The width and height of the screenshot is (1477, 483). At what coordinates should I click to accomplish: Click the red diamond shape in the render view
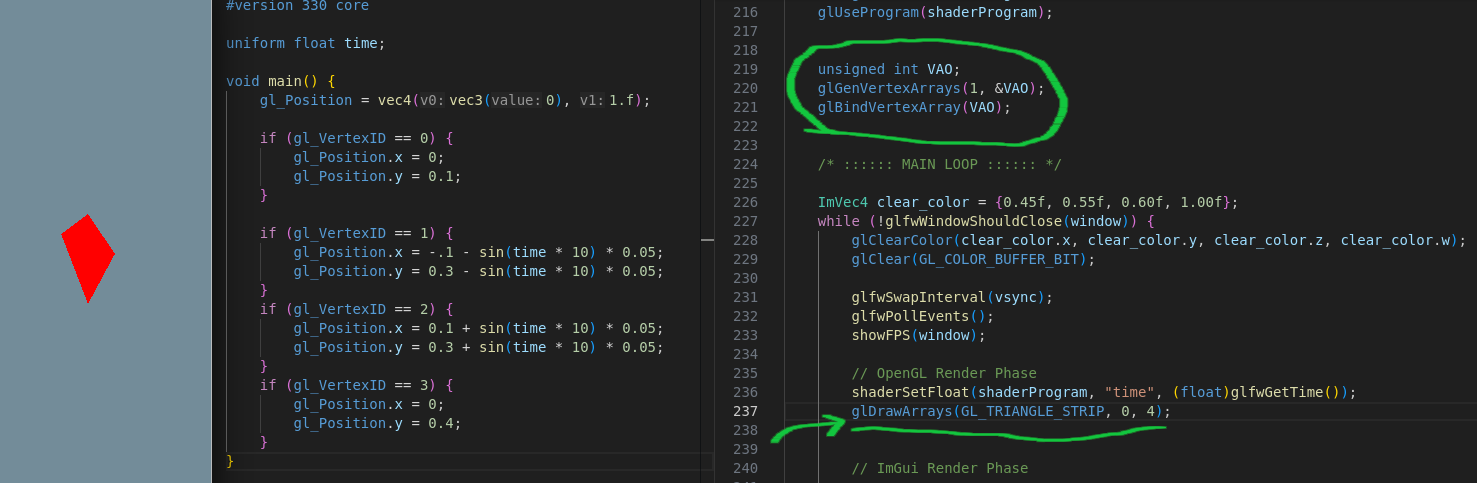[88, 258]
